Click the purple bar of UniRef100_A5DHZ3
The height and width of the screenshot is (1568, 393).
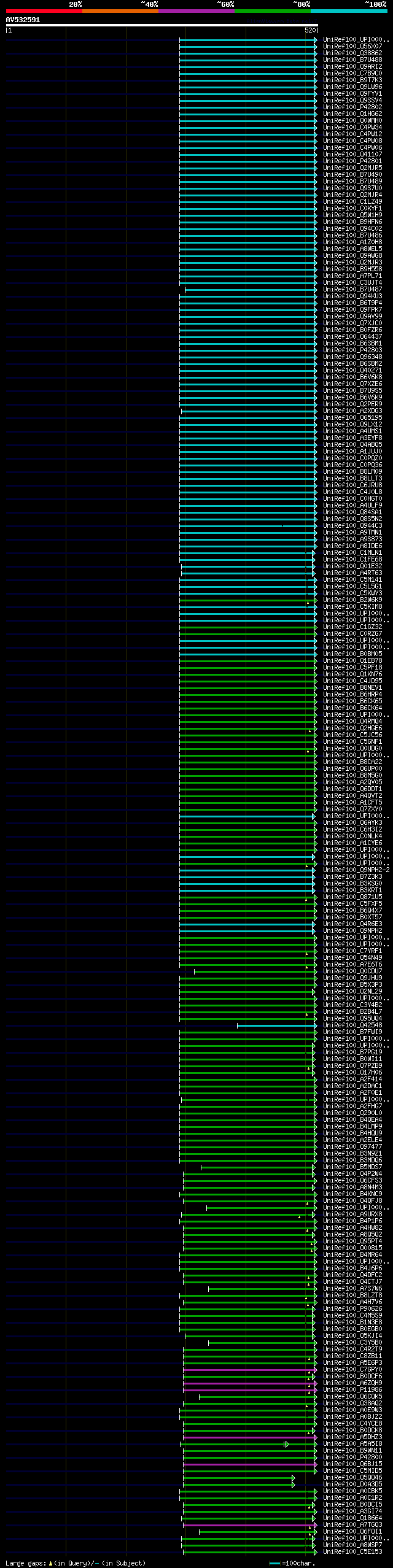pyautogui.click(x=250, y=1437)
